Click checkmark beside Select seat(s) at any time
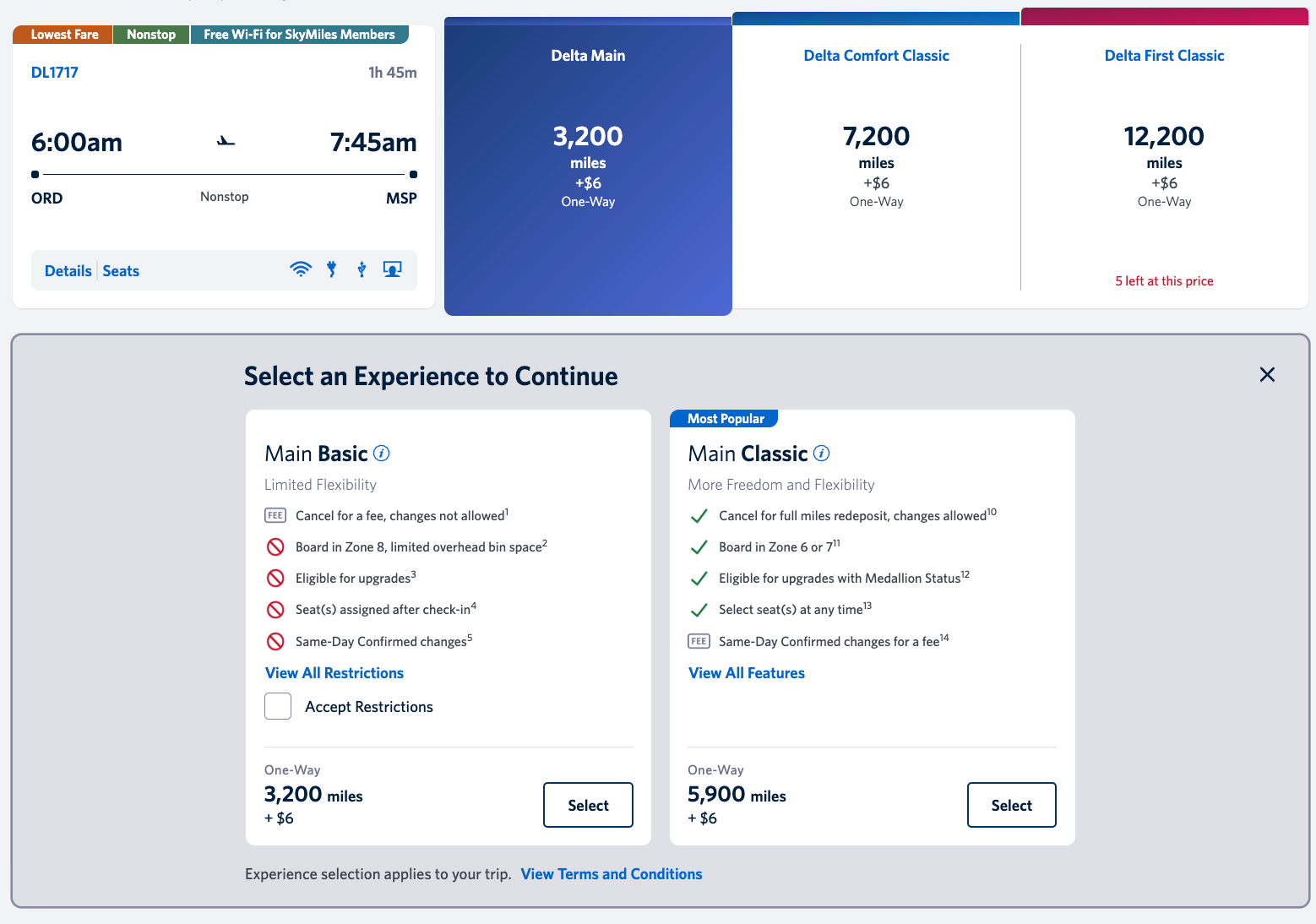 699,610
